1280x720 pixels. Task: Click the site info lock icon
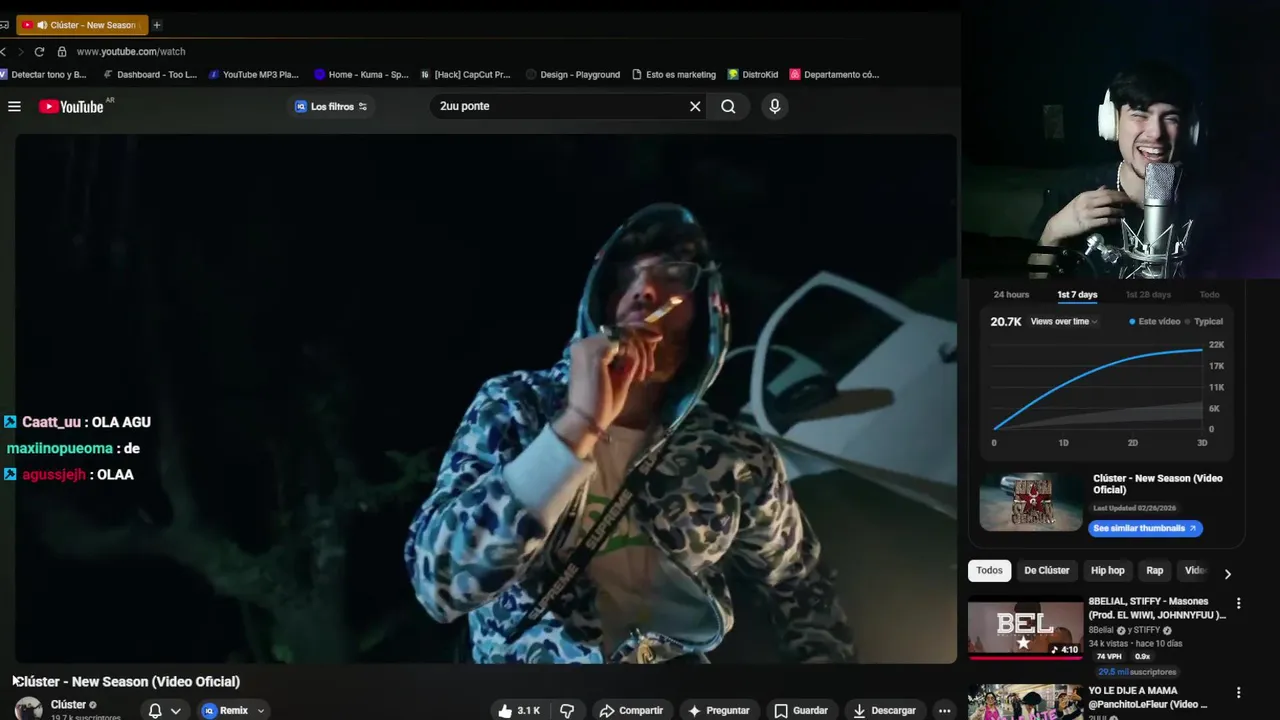(x=62, y=51)
